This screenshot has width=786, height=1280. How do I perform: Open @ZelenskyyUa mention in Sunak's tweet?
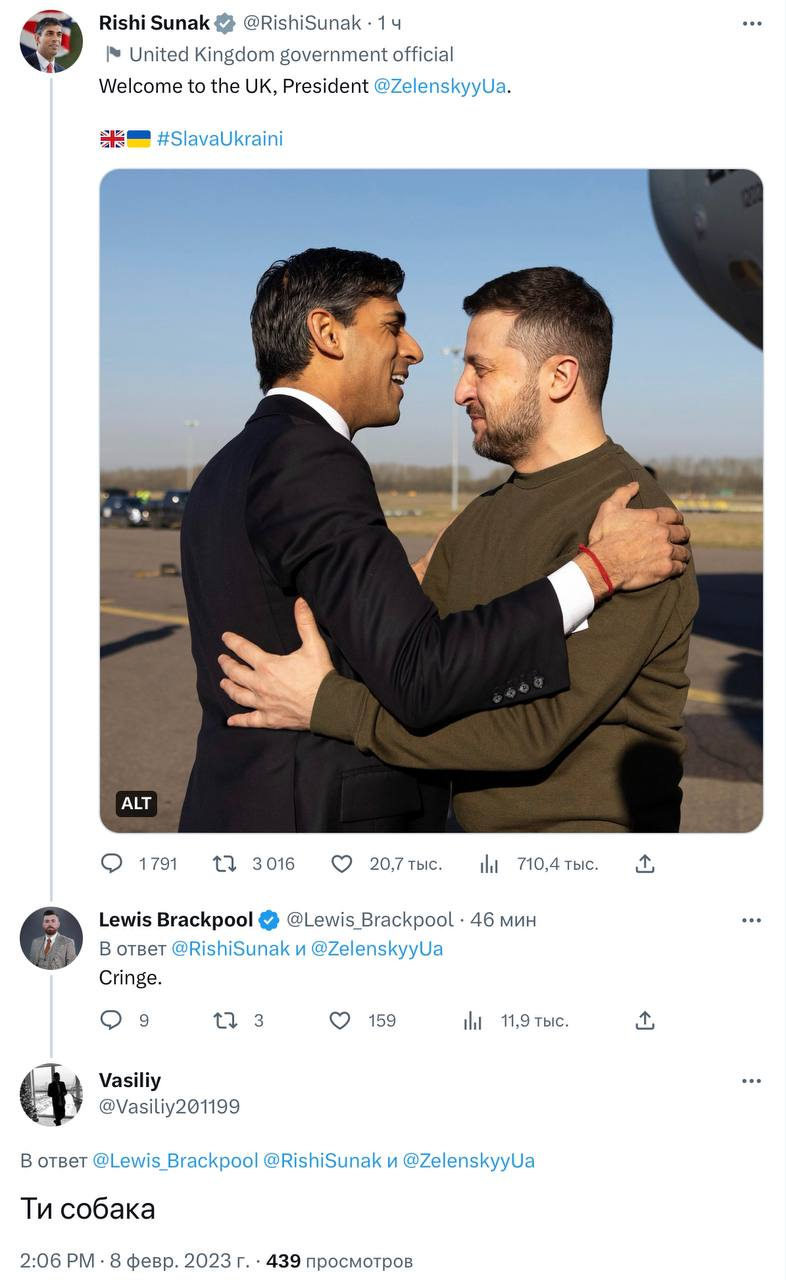click(440, 86)
